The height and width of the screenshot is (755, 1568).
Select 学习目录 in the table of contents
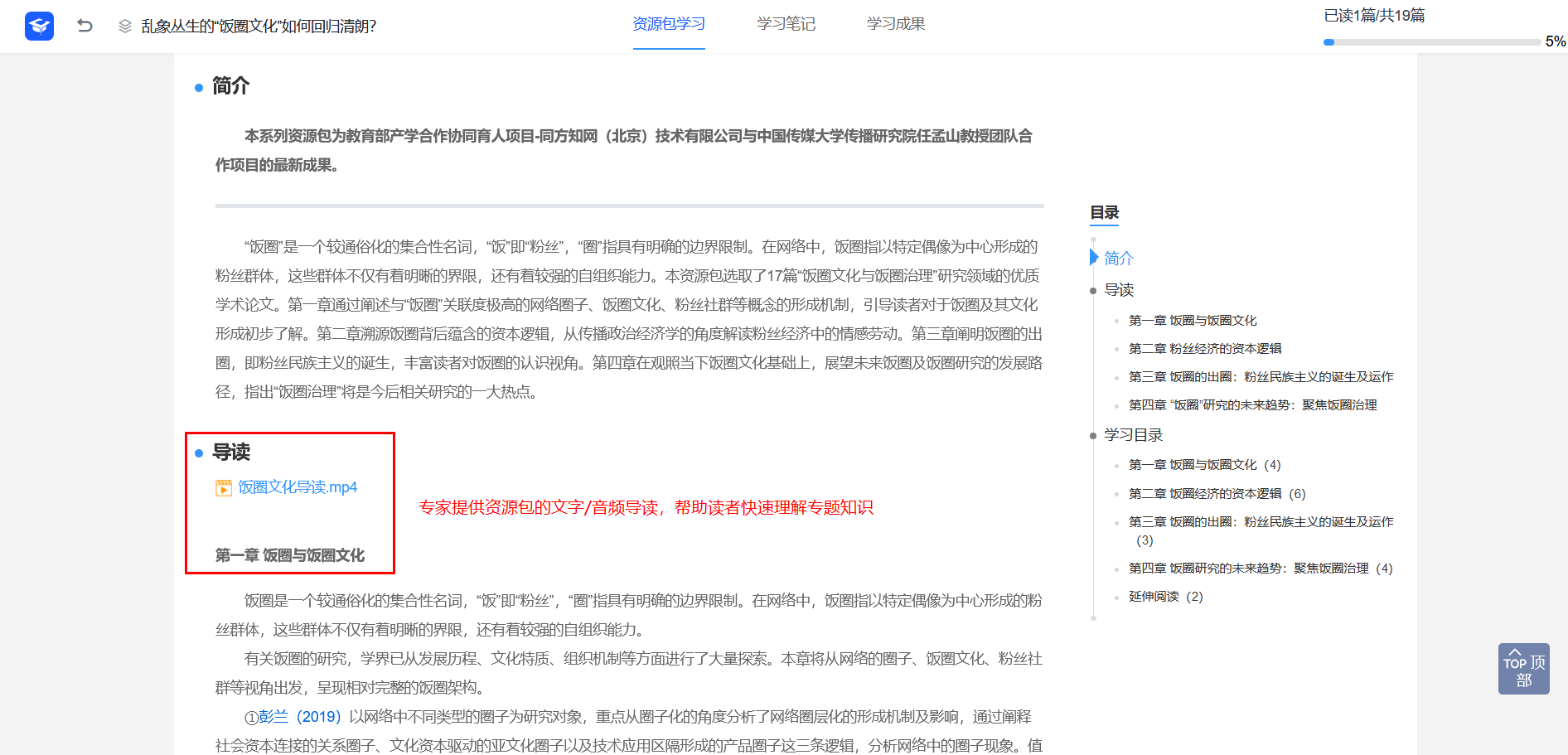[1133, 435]
